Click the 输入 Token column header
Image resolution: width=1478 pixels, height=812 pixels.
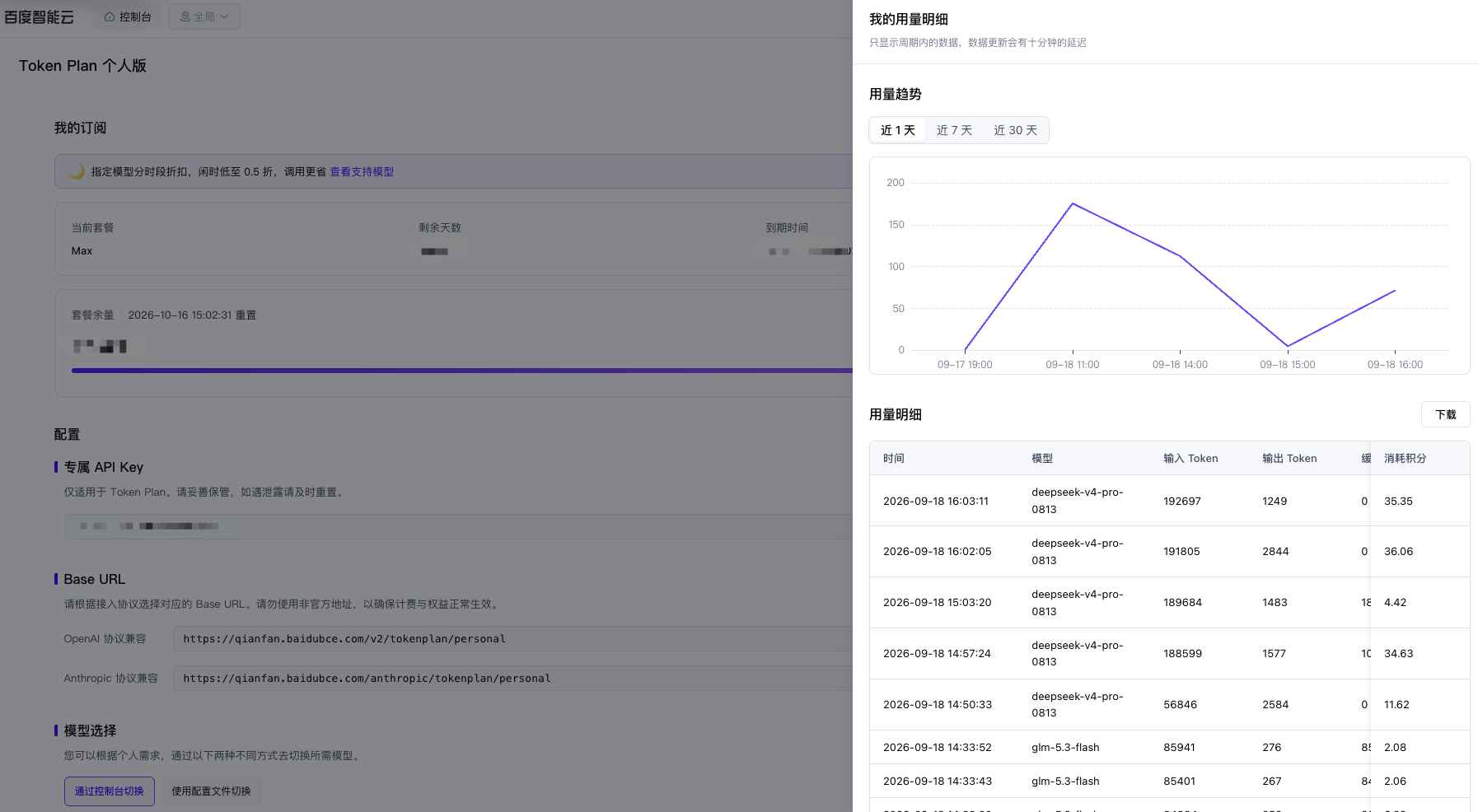(x=1190, y=459)
